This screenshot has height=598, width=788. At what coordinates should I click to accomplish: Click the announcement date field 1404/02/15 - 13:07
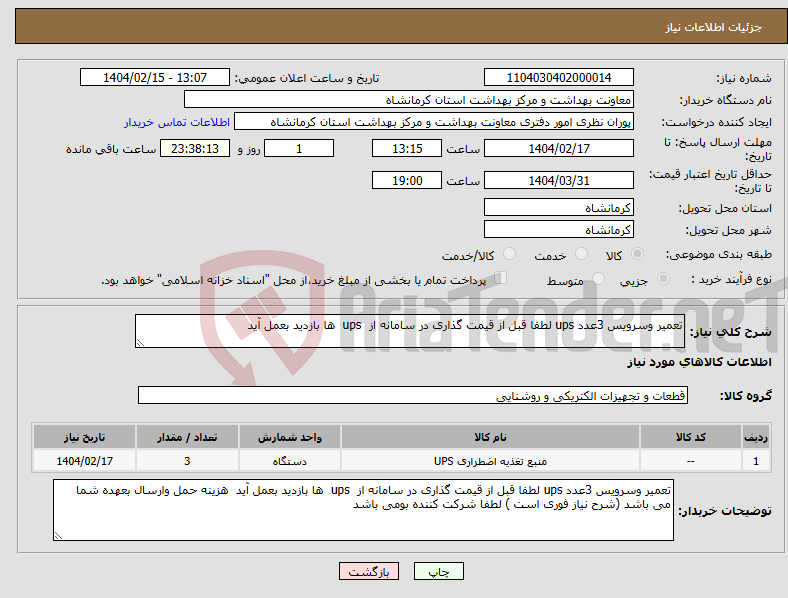point(155,77)
